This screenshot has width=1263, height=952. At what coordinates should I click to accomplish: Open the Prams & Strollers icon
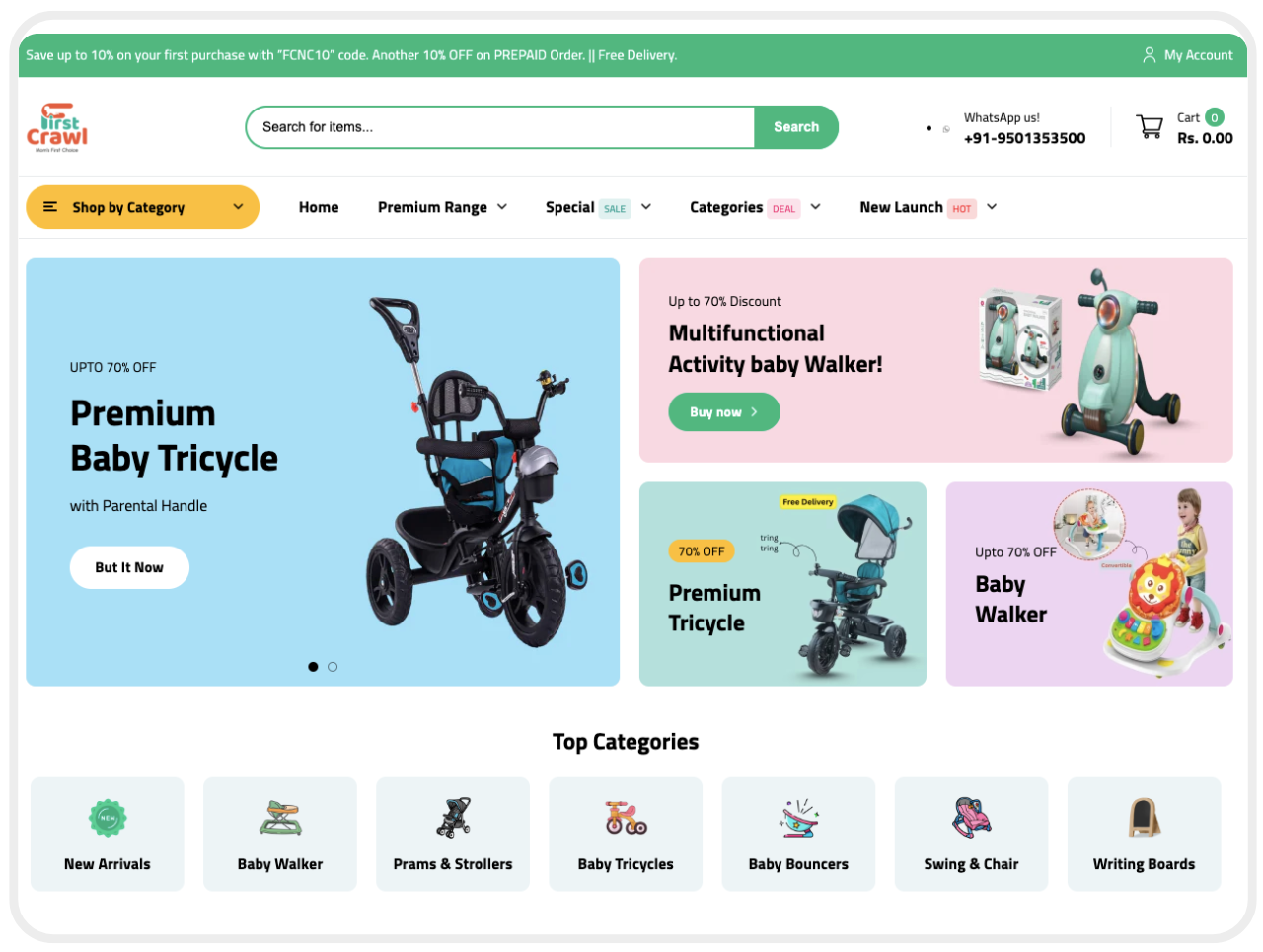tap(454, 818)
